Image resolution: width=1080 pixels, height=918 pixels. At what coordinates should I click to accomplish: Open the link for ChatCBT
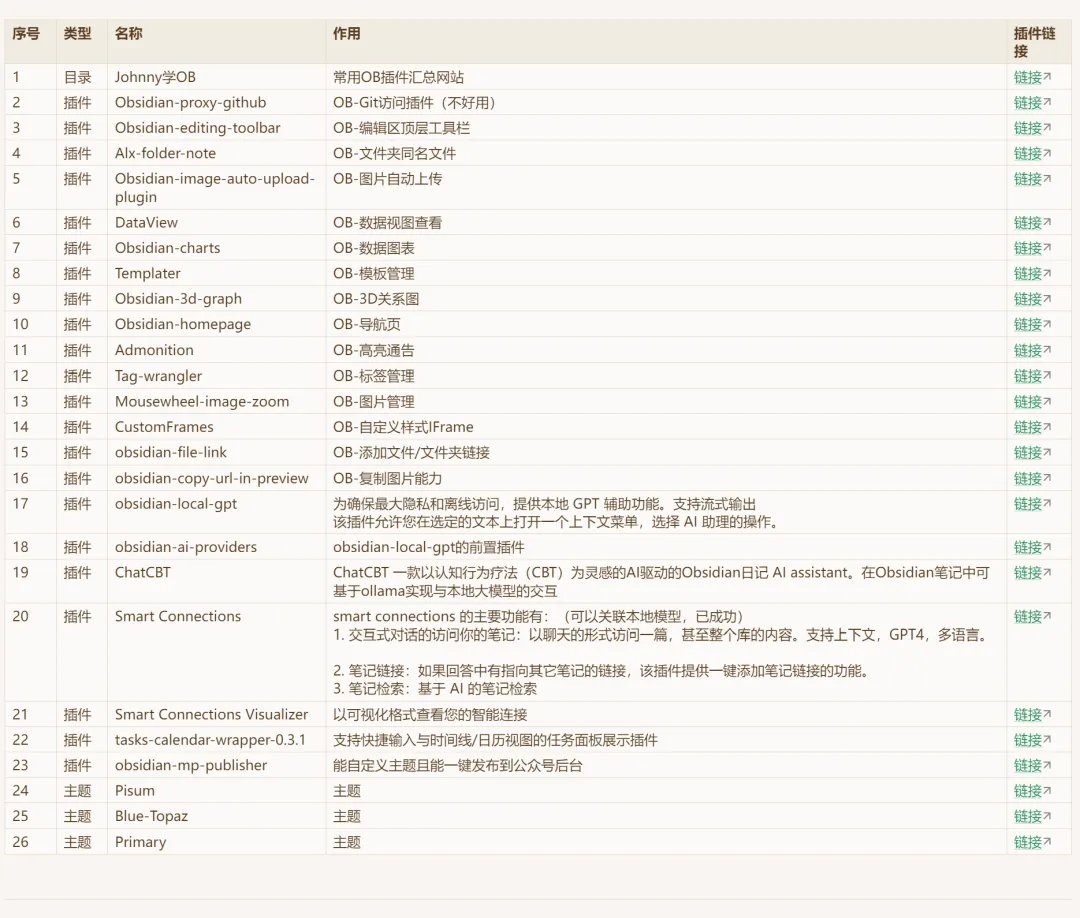pyautogui.click(x=1032, y=573)
